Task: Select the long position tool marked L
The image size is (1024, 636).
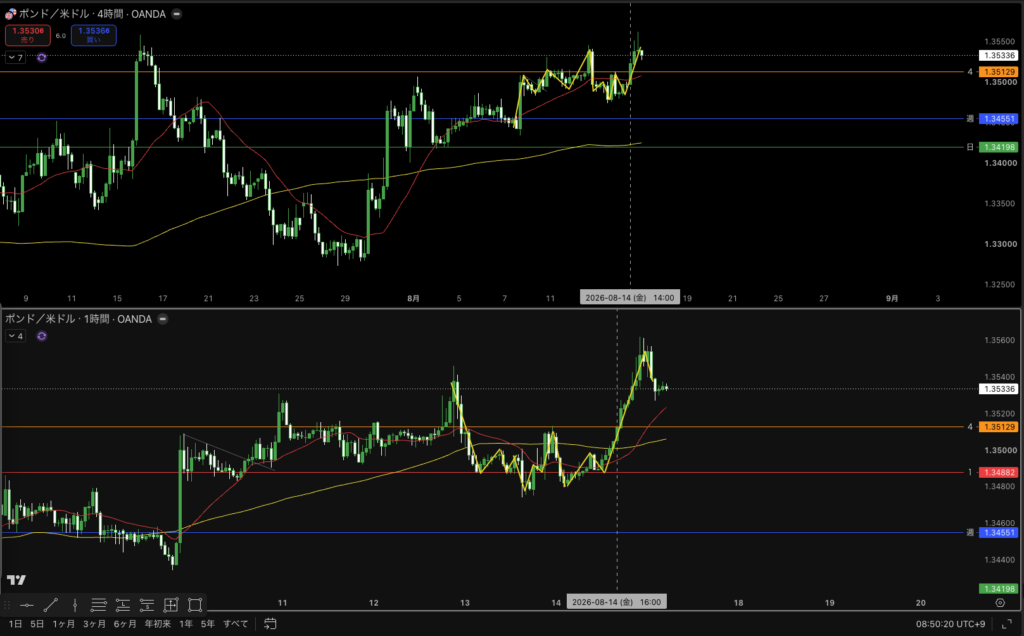Action: [123, 605]
